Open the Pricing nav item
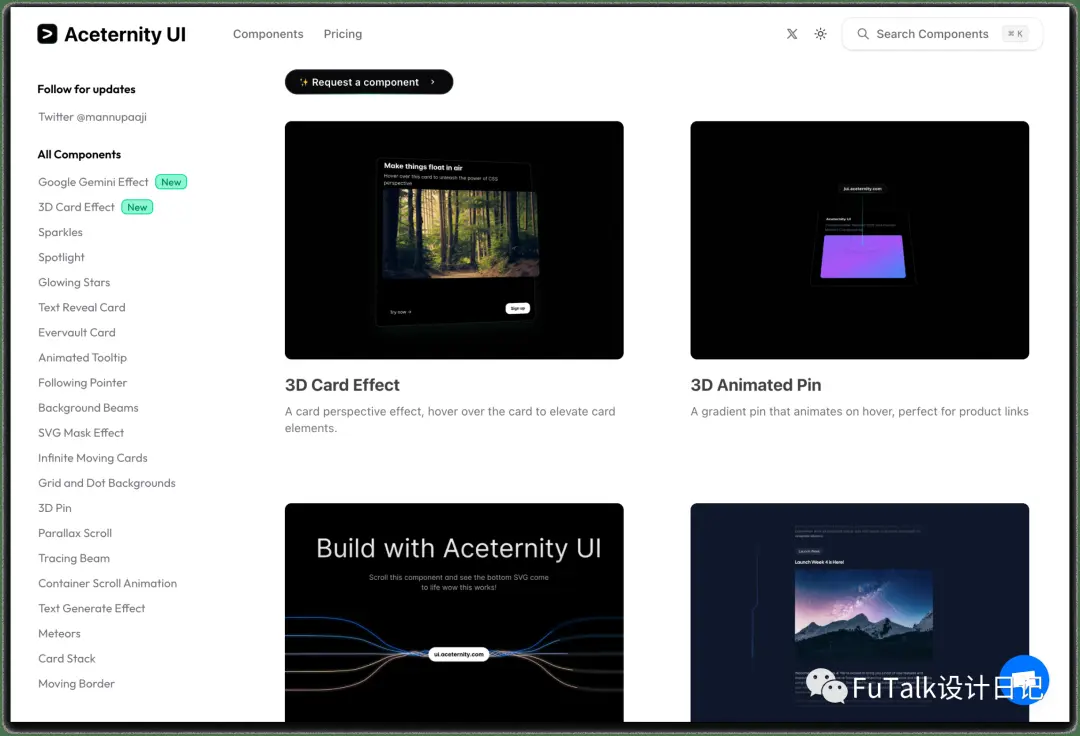Viewport: 1080px width, 736px height. click(x=343, y=34)
